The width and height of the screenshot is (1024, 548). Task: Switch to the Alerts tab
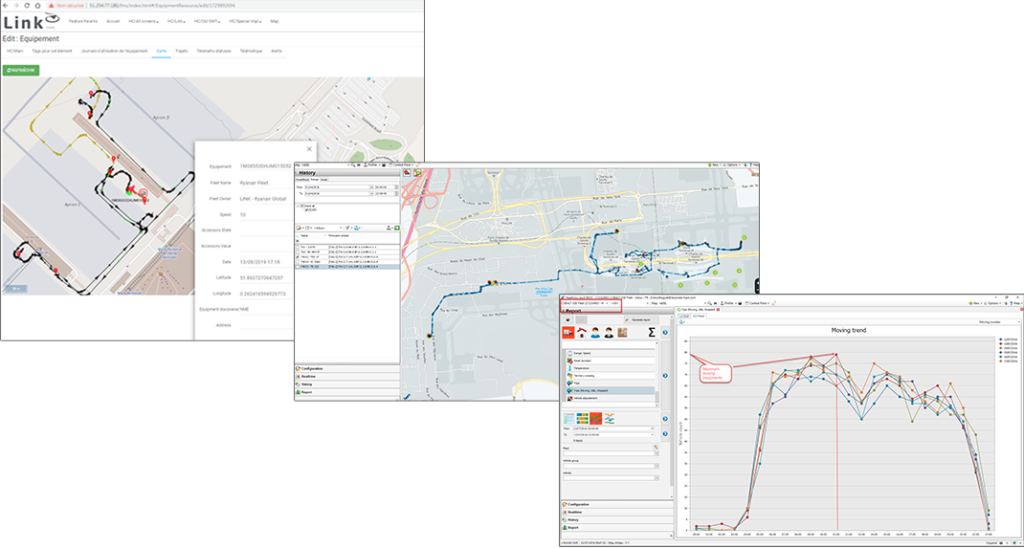click(277, 50)
